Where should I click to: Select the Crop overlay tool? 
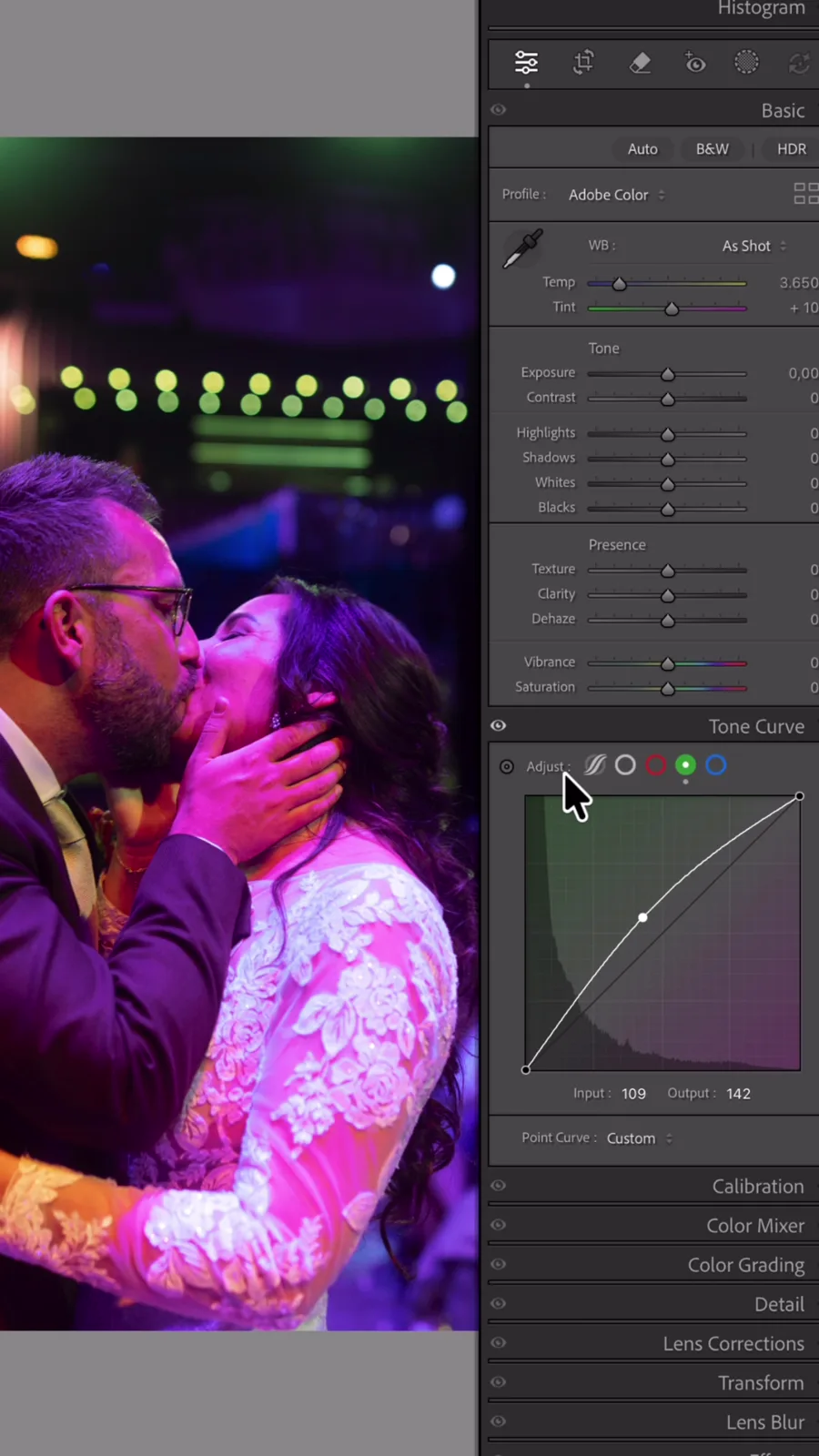click(x=583, y=63)
